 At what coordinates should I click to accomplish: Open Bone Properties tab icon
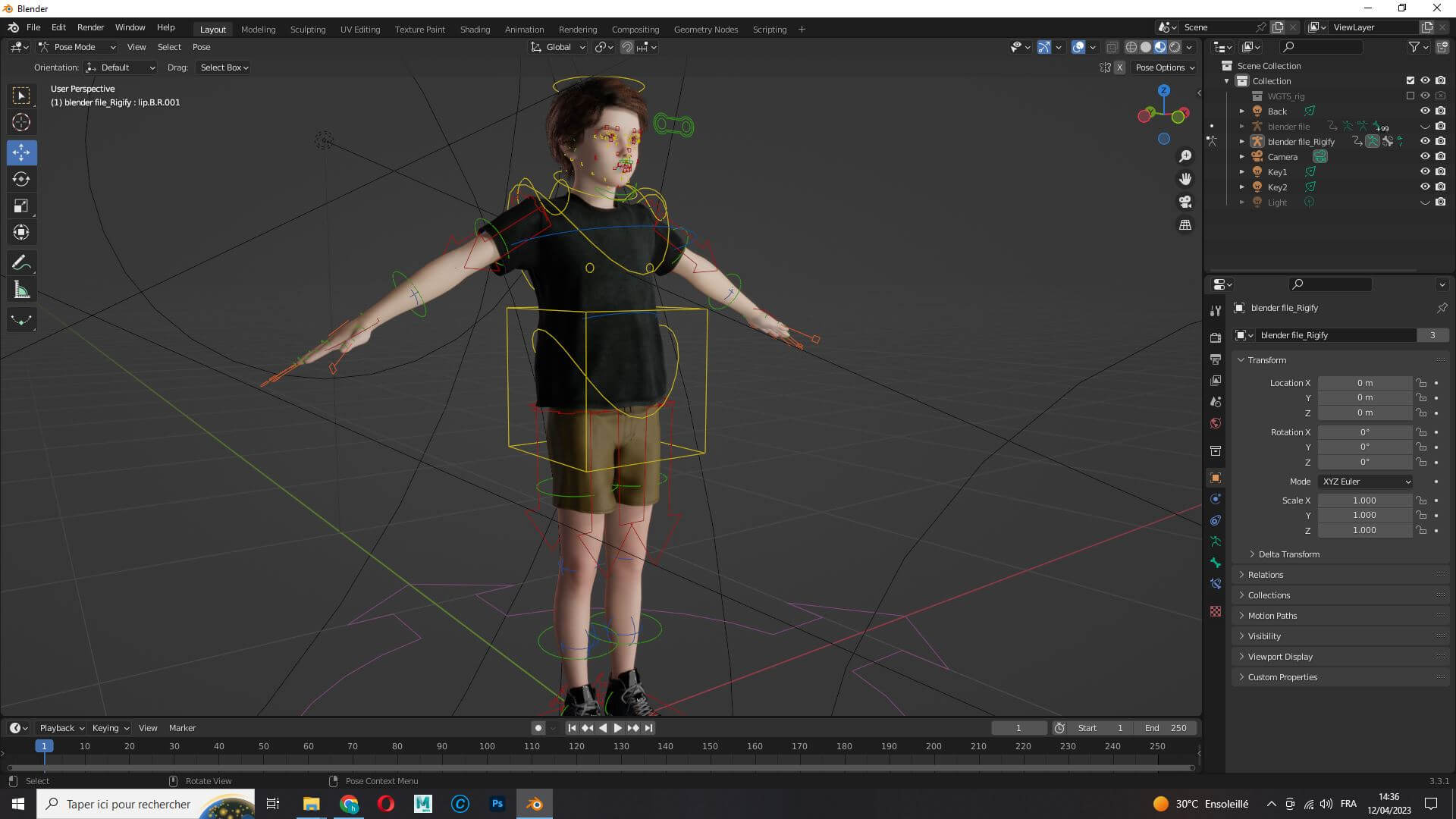(x=1216, y=563)
